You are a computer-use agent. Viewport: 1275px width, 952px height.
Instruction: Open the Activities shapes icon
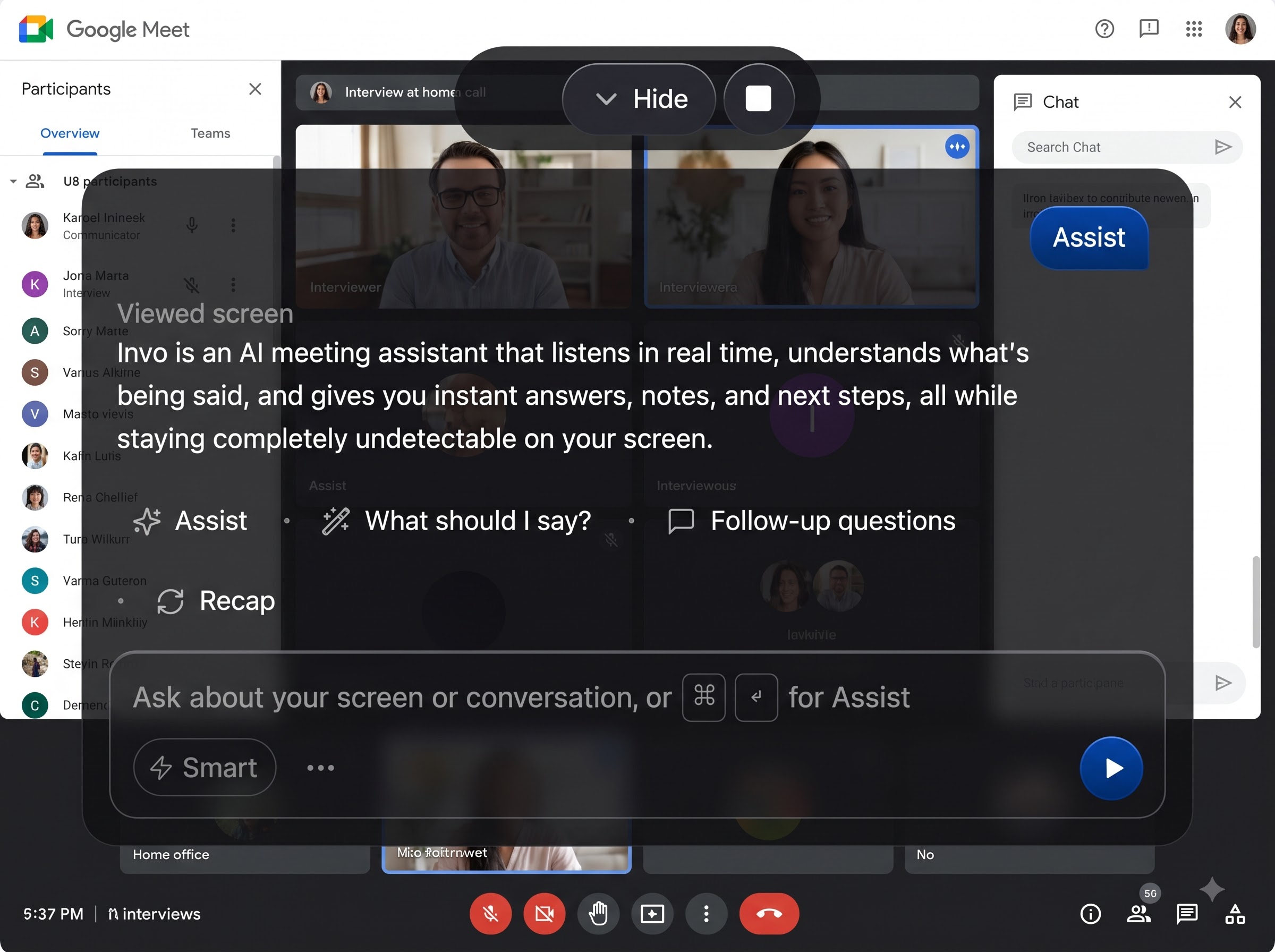pyautogui.click(x=1235, y=914)
